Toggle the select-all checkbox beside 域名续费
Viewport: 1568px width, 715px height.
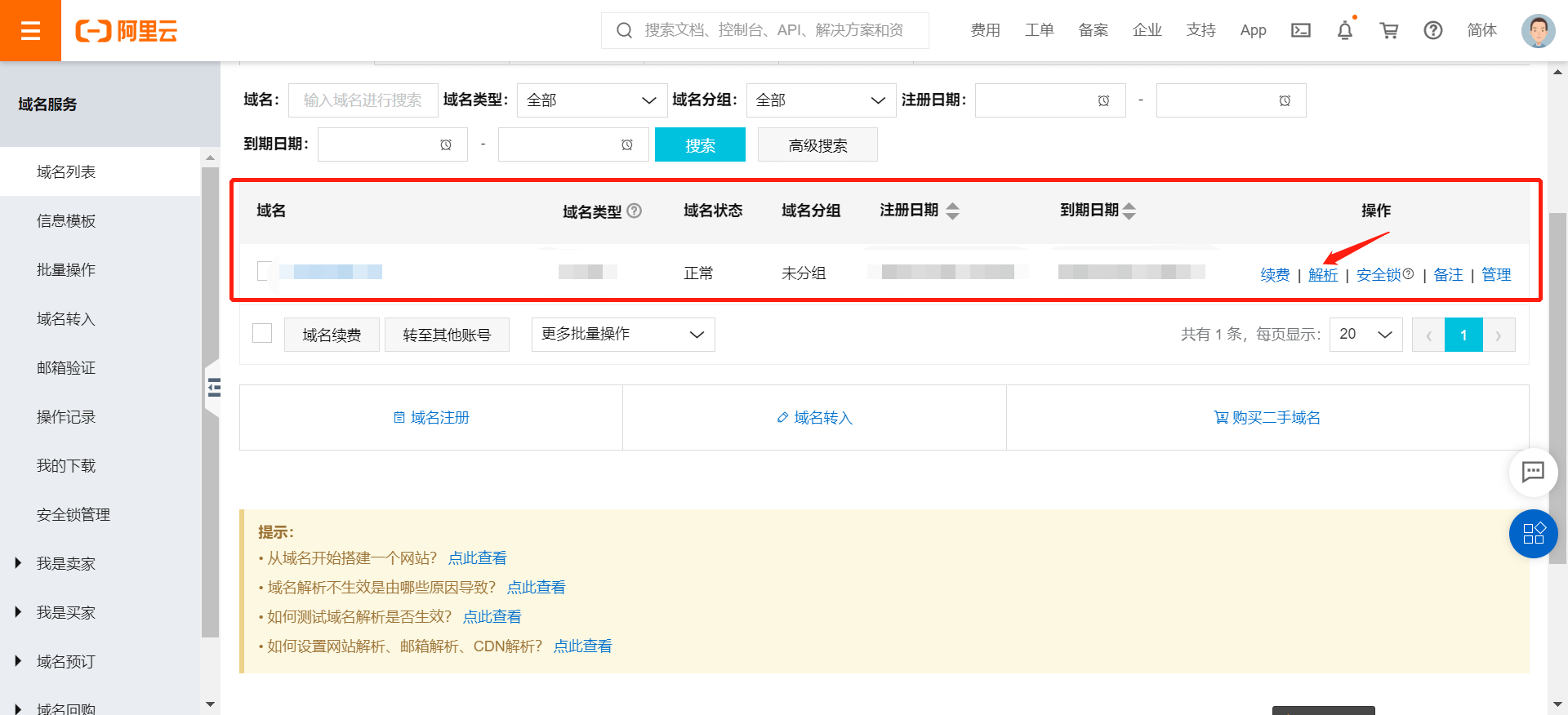(262, 333)
